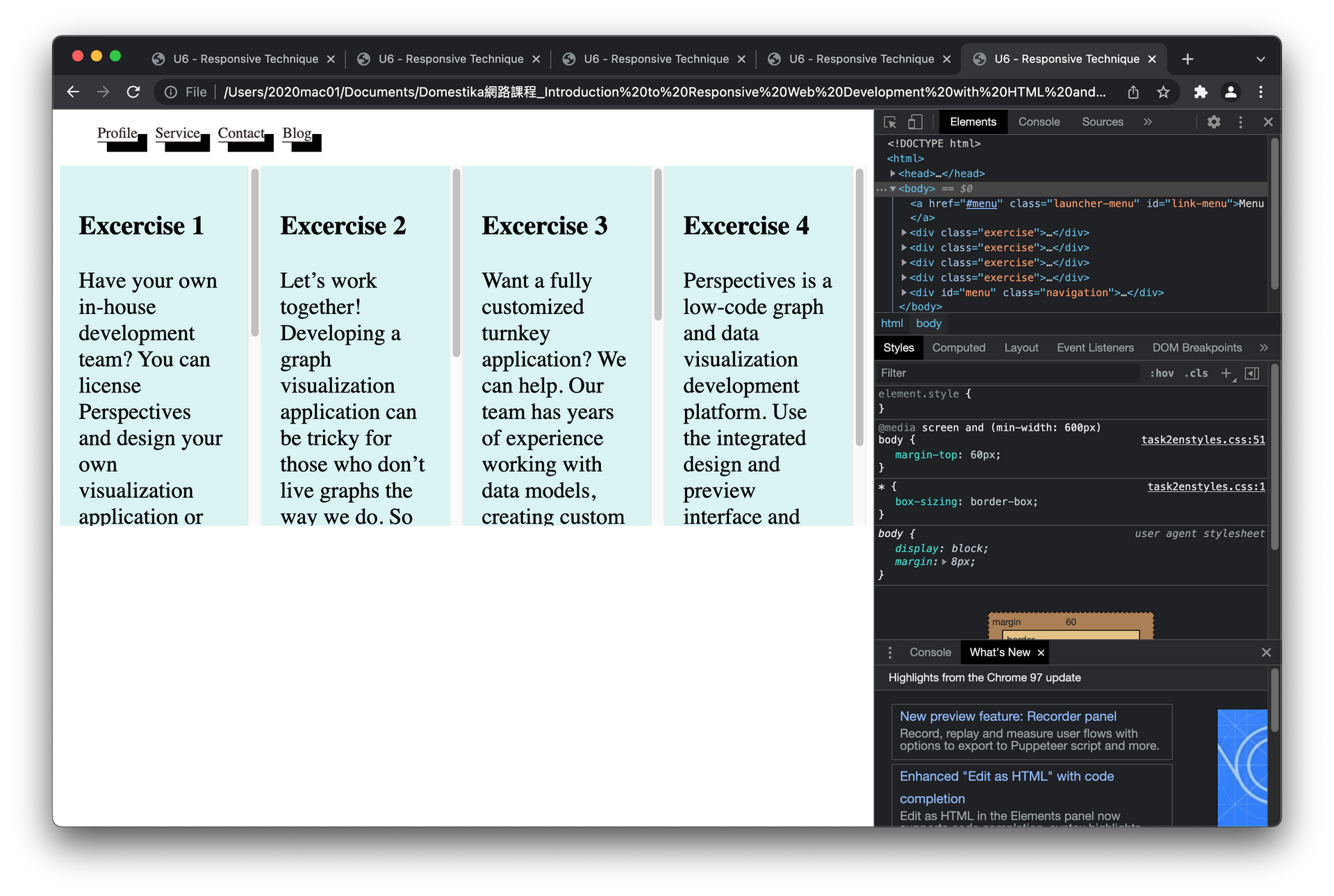Viewport: 1334px width, 896px height.
Task: Open DevTools three-dot customize menu
Action: [1240, 122]
